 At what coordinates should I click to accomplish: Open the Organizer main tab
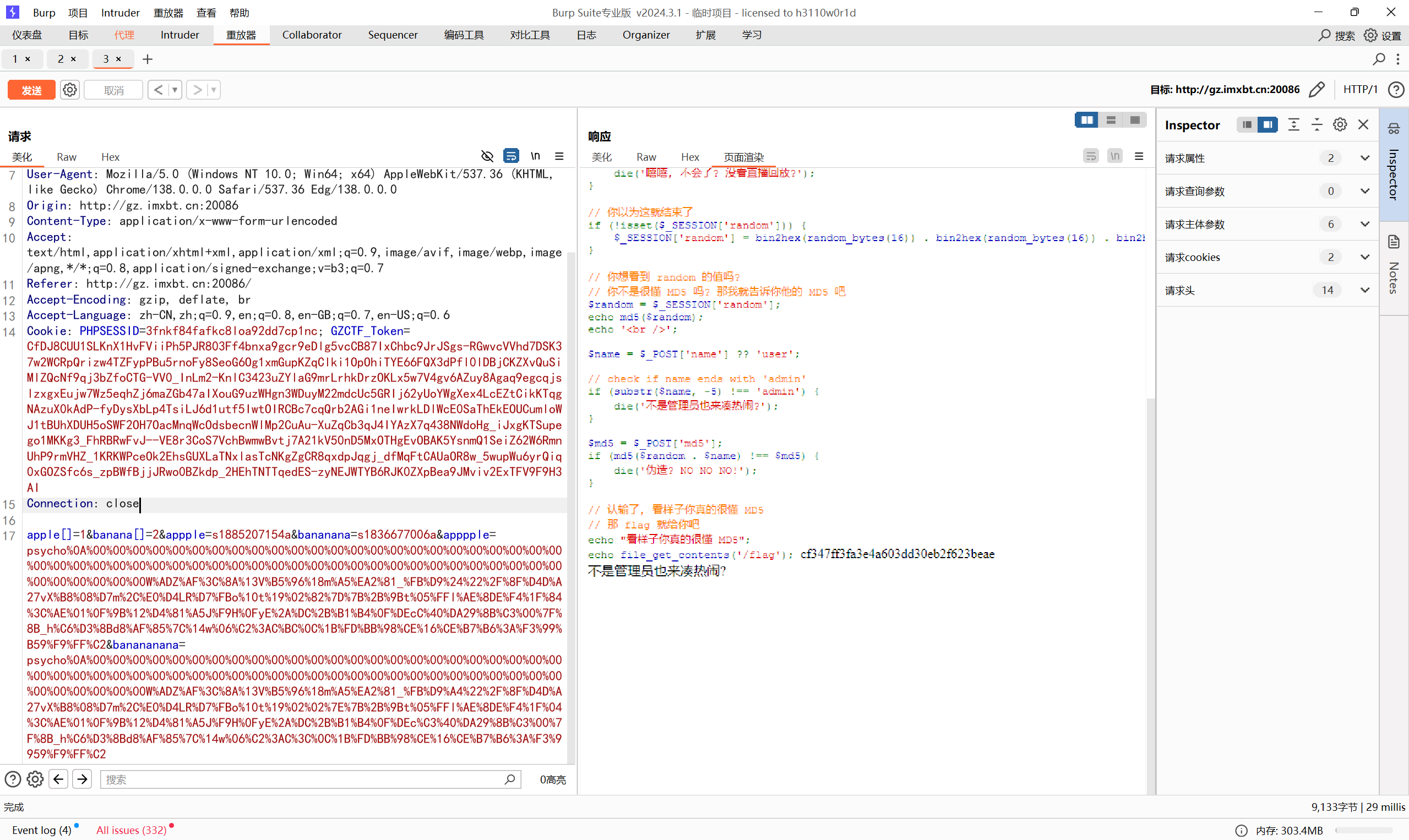click(646, 35)
